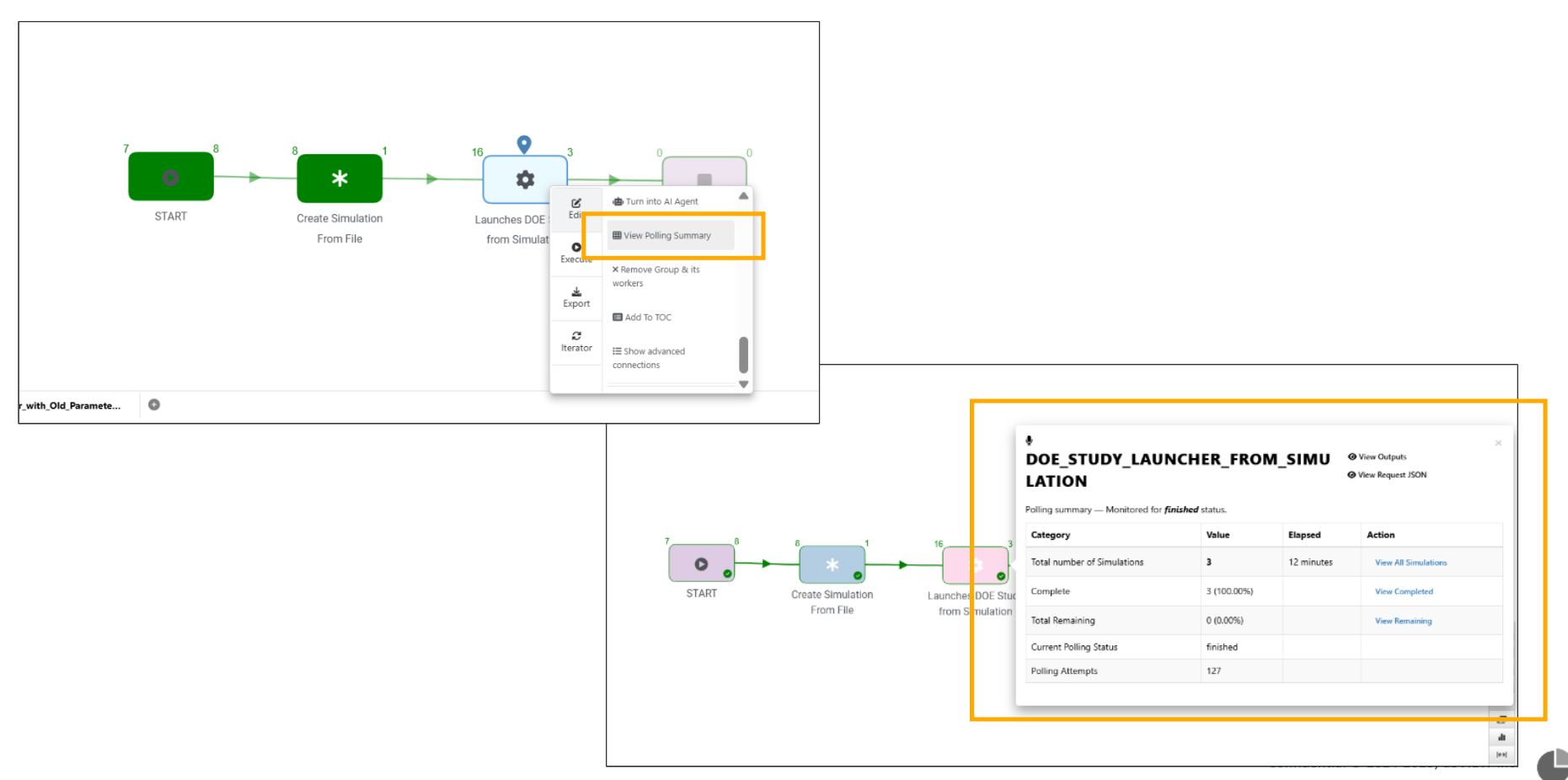
Task: Select the light purple stop node in top workflow
Action: coord(704,172)
